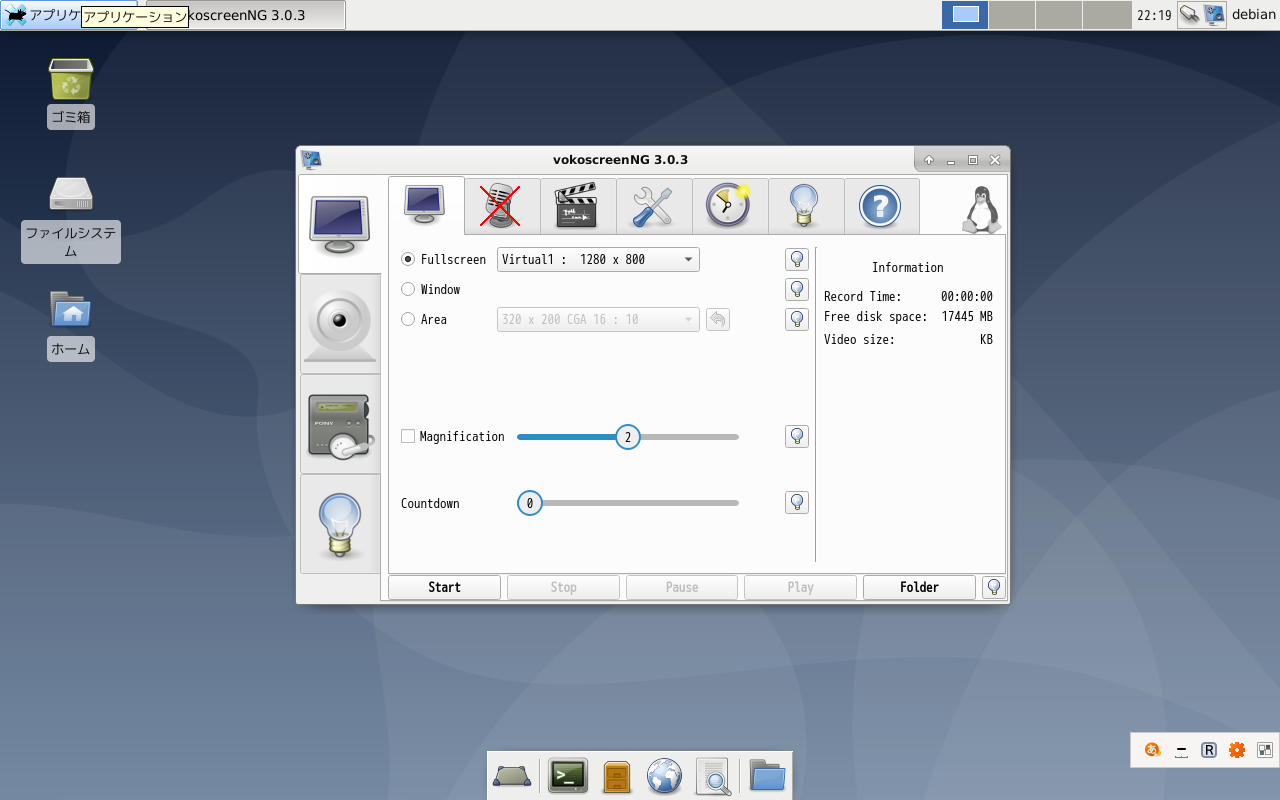Click the network plug tray icon
1280x800 pixels.
[x=1190, y=15]
